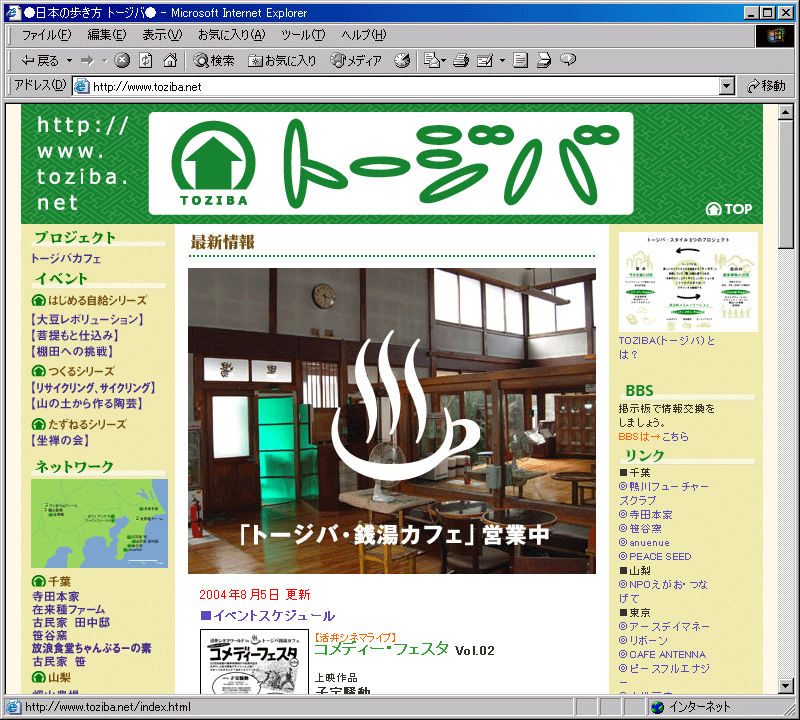Open the TOZIBA(トージバ)とは？ link
Screen dimensions: 800x720
tap(667, 347)
